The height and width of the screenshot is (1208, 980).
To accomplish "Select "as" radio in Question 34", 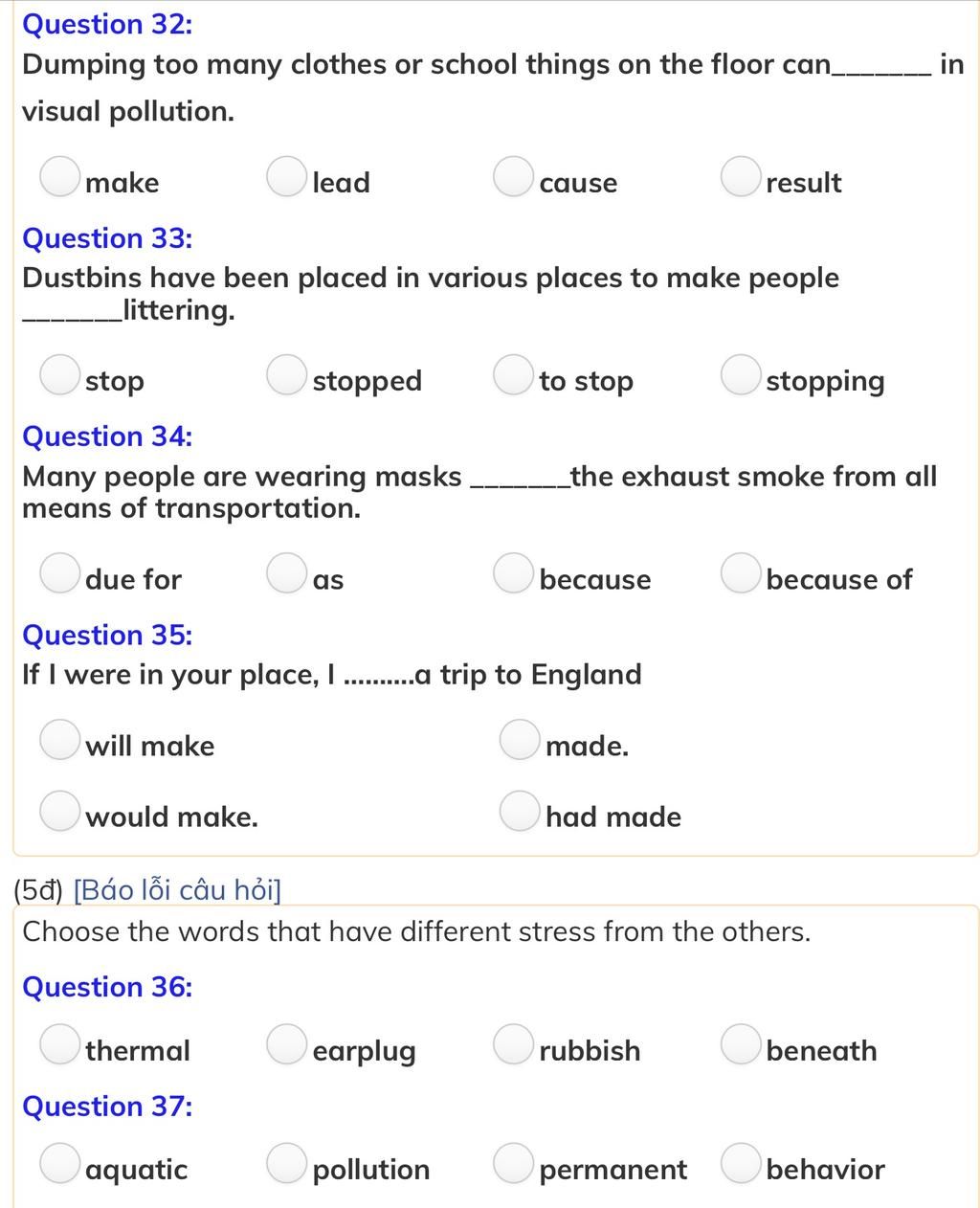I will pos(286,573).
